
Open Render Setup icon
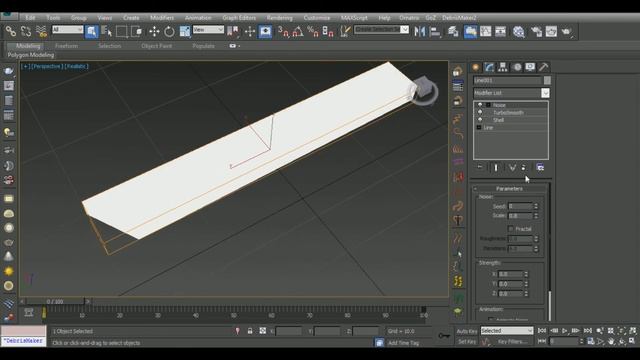click(x=536, y=31)
